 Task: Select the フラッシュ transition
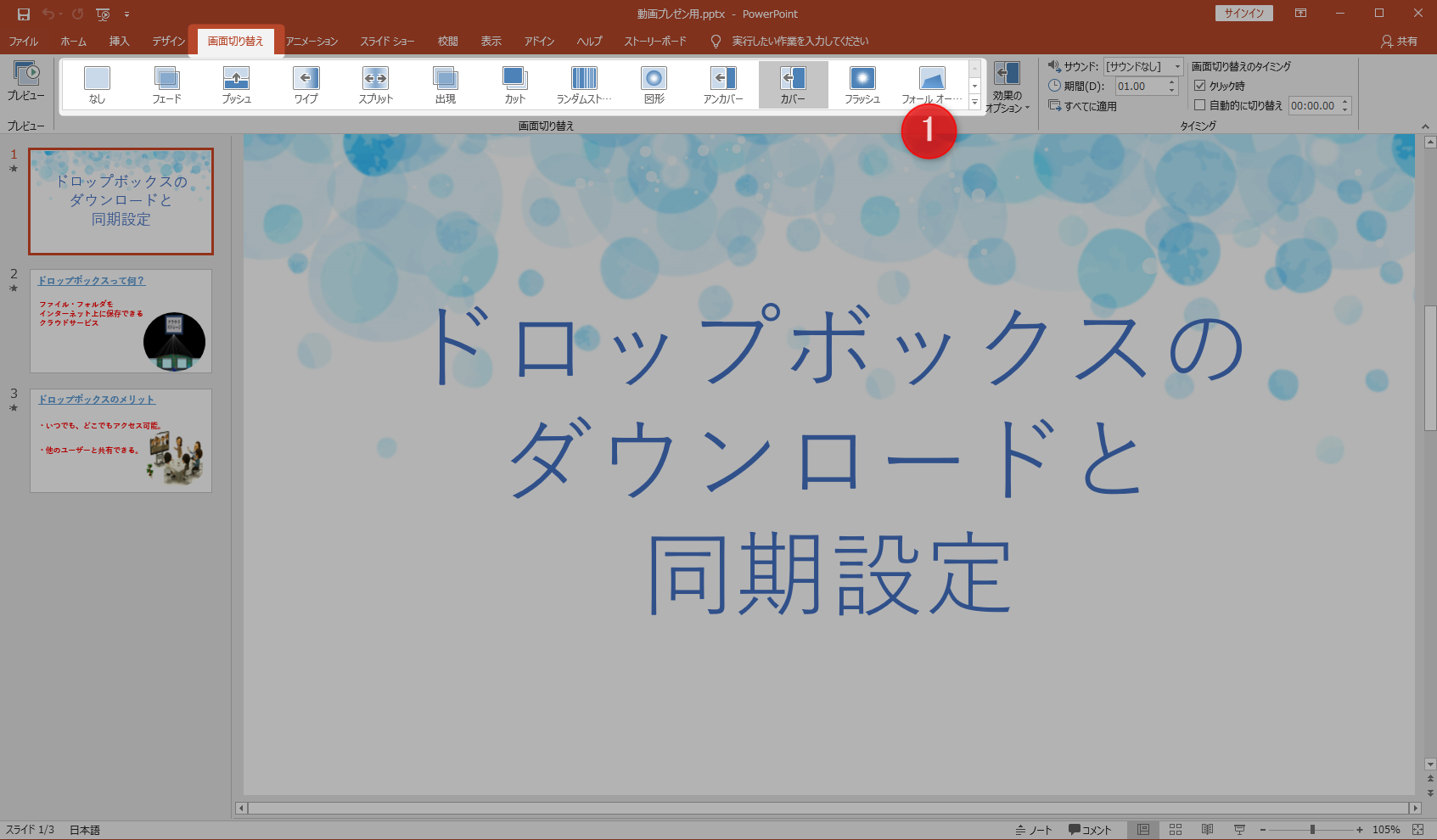[863, 85]
